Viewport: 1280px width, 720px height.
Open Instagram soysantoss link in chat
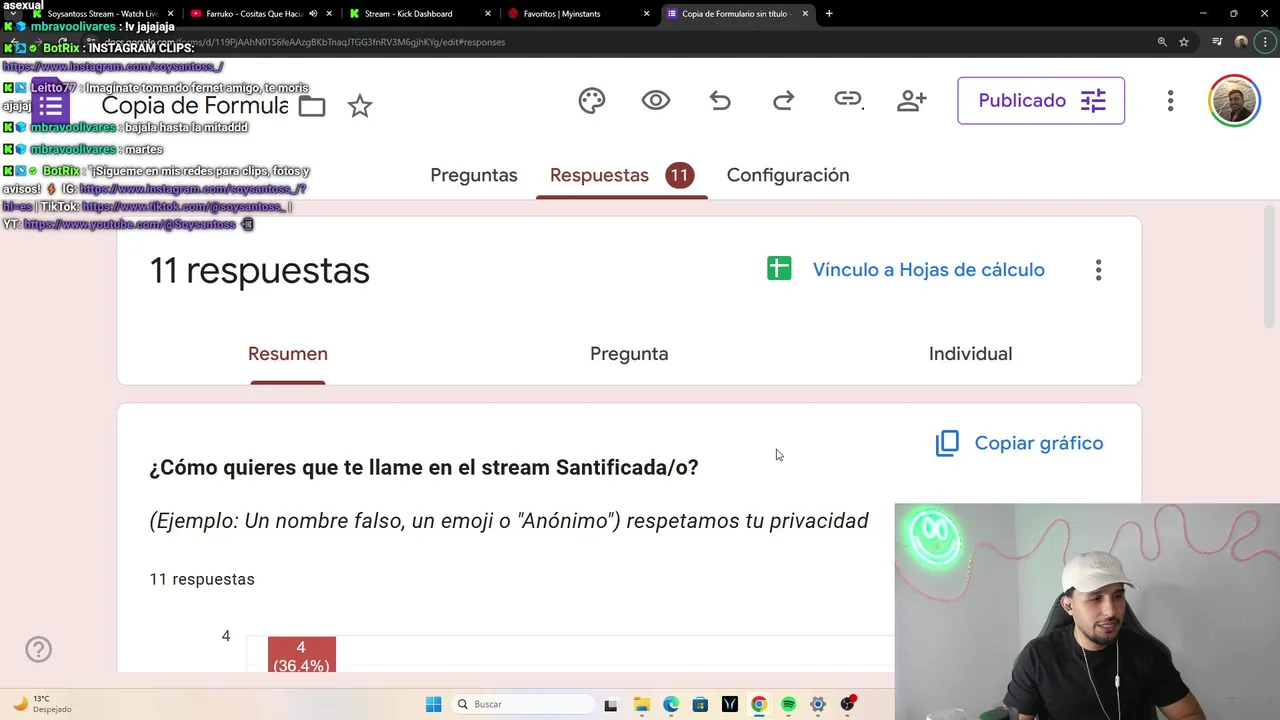point(112,67)
